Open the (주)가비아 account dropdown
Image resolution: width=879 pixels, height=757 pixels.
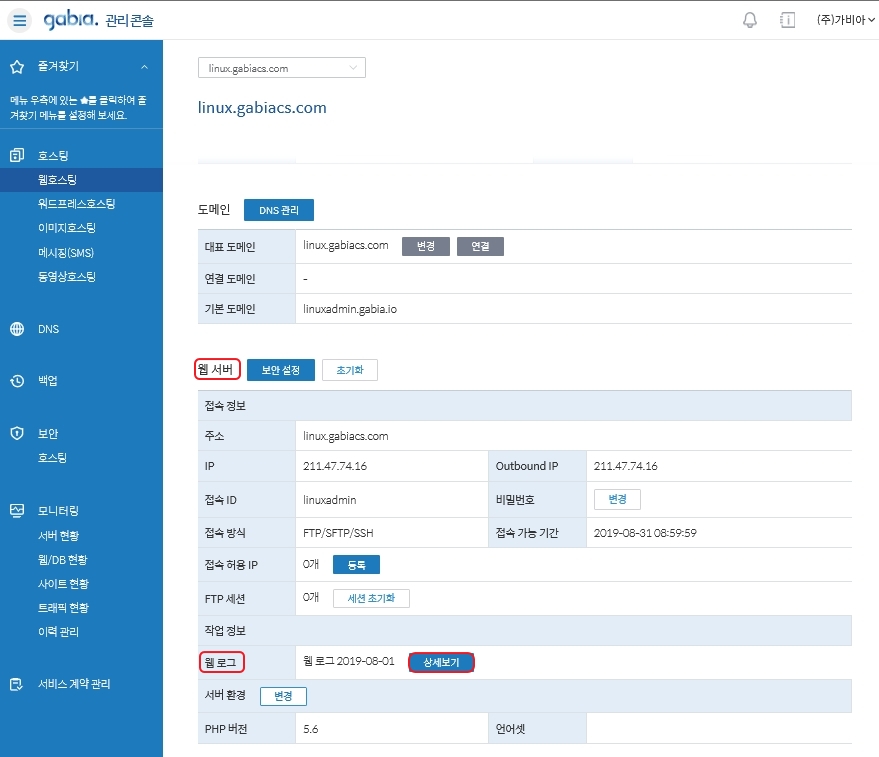pos(845,20)
